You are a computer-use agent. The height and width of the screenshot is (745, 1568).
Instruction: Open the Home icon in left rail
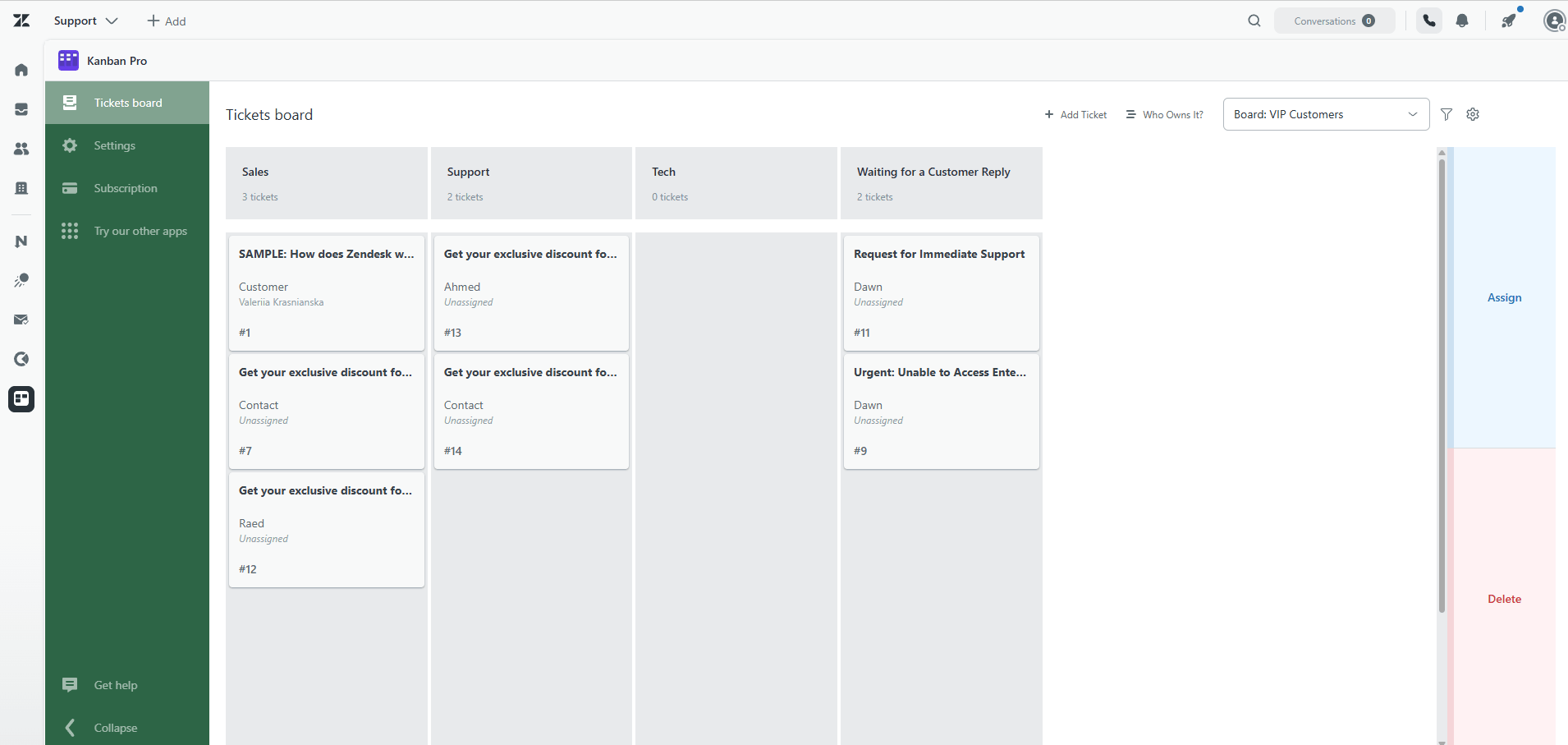point(21,70)
